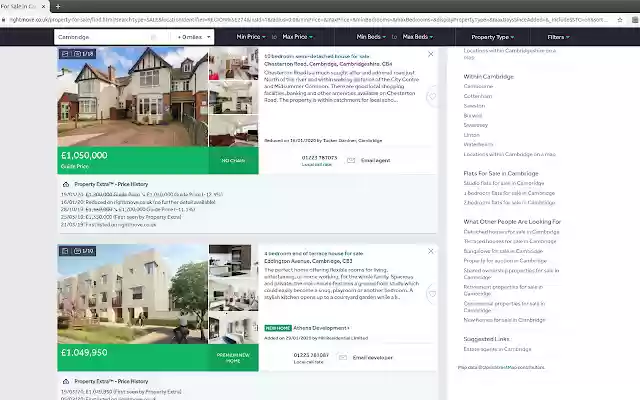
Task: Expand the Filters menu
Action: (x=558, y=37)
